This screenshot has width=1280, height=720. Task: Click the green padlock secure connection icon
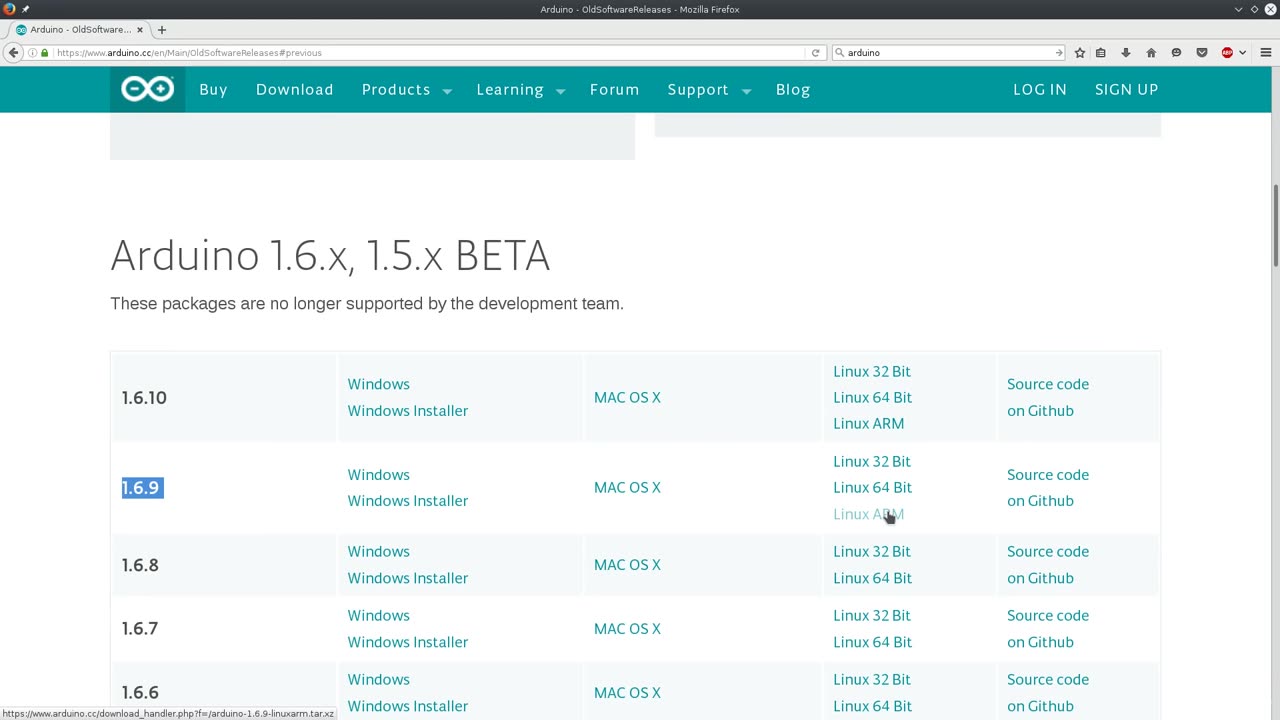click(44, 52)
